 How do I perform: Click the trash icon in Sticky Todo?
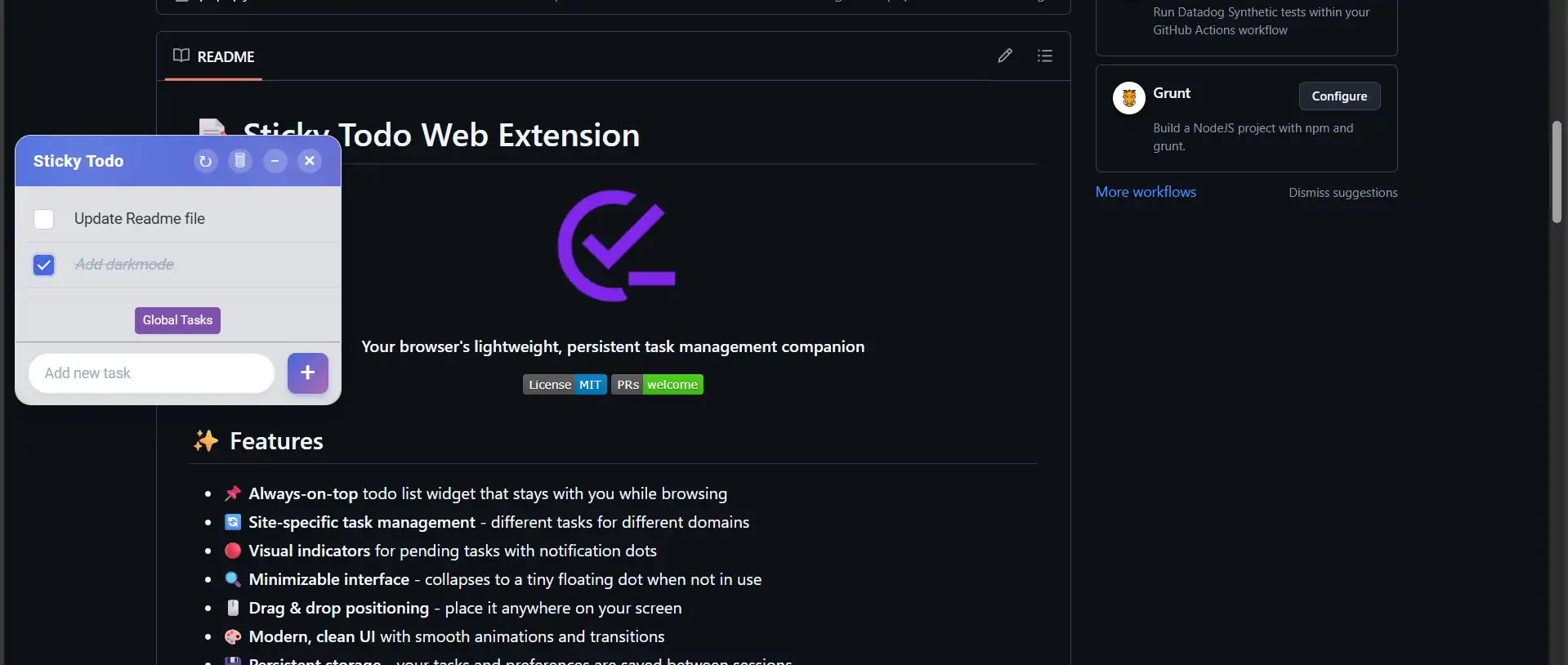click(x=240, y=161)
